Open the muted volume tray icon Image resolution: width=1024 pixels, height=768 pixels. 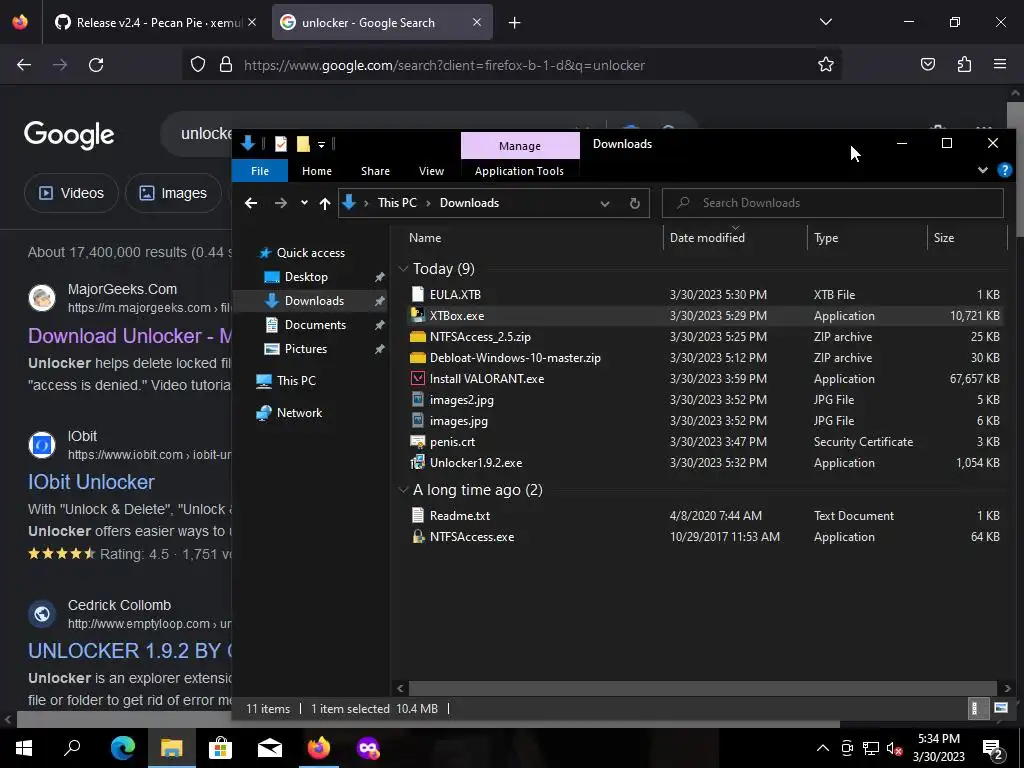click(894, 748)
